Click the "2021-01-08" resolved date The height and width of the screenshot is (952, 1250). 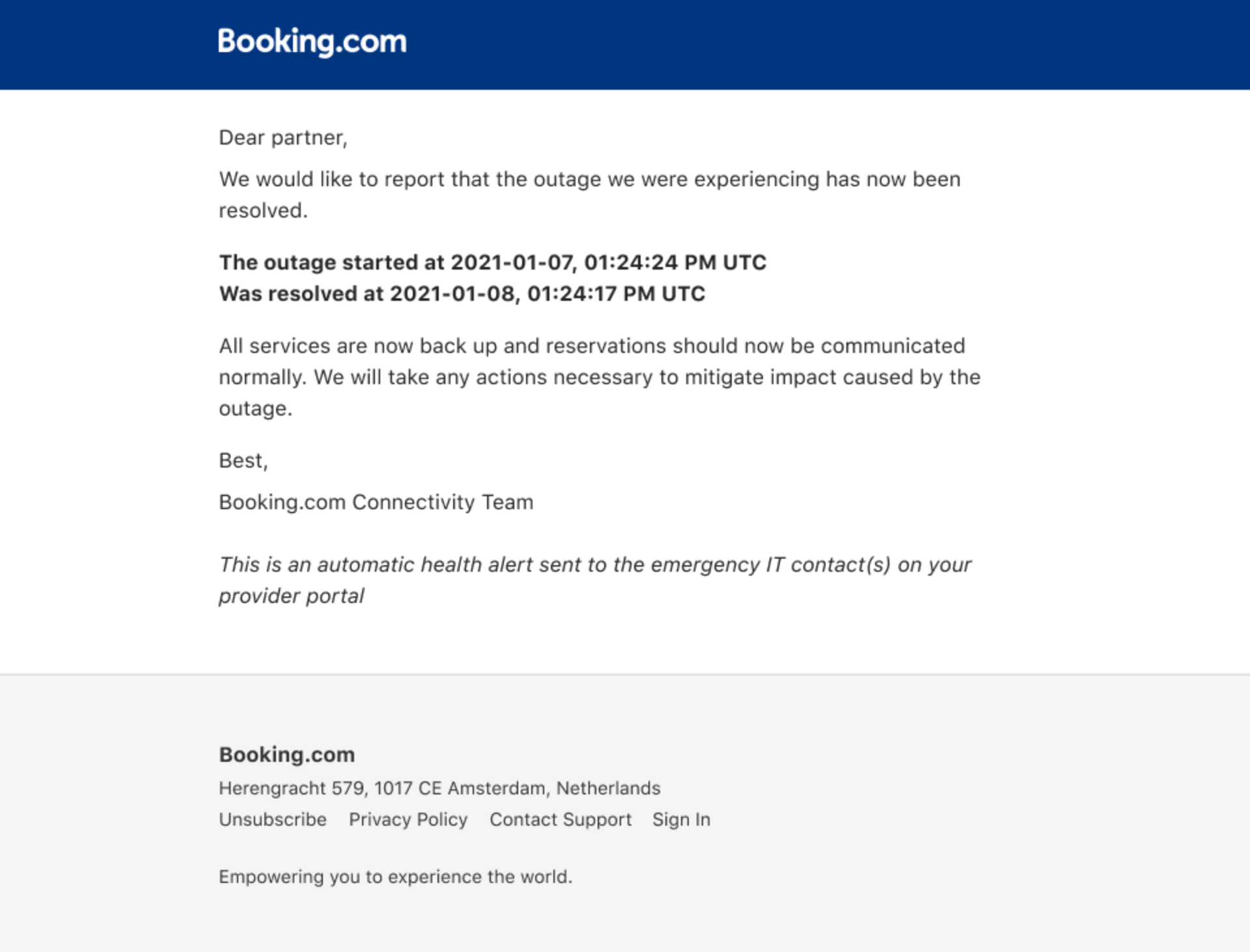(452, 293)
